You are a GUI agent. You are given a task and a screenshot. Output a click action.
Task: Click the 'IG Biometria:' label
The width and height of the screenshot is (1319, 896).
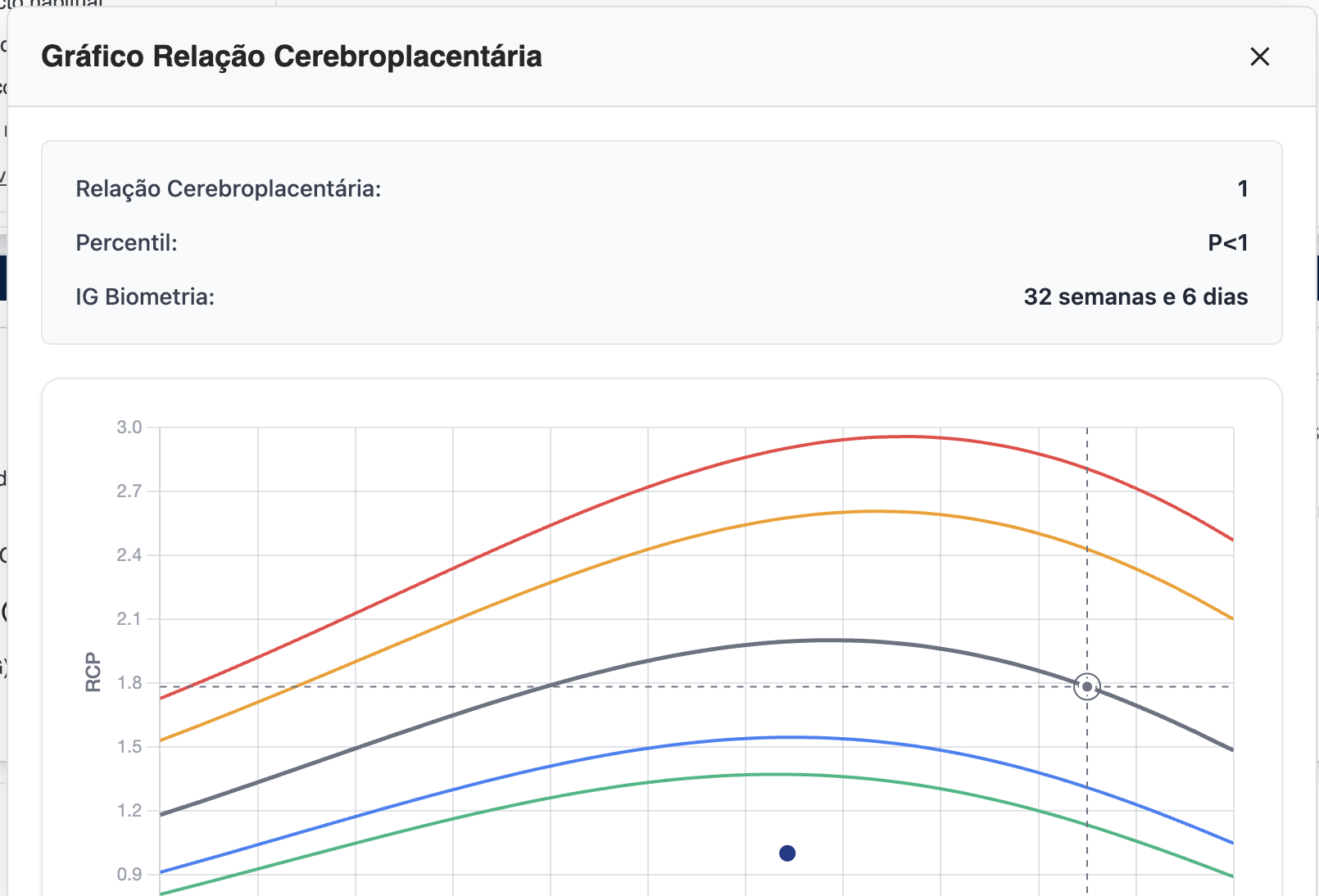145,296
